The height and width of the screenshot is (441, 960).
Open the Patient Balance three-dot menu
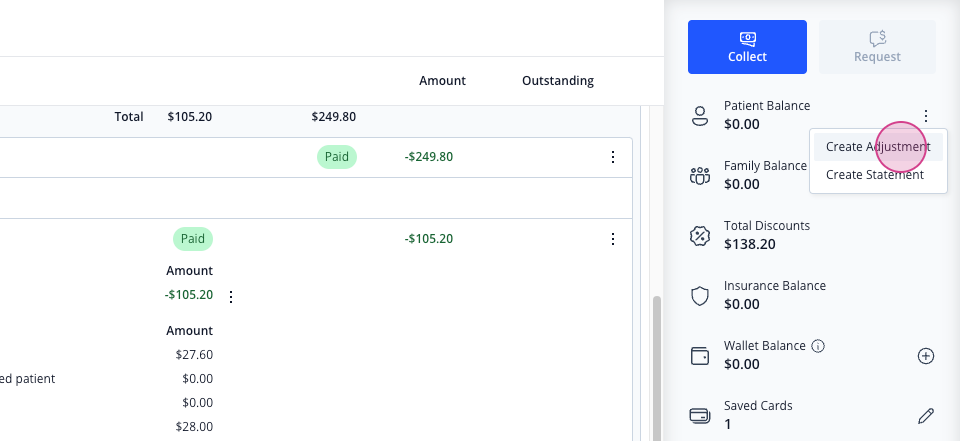(x=926, y=115)
